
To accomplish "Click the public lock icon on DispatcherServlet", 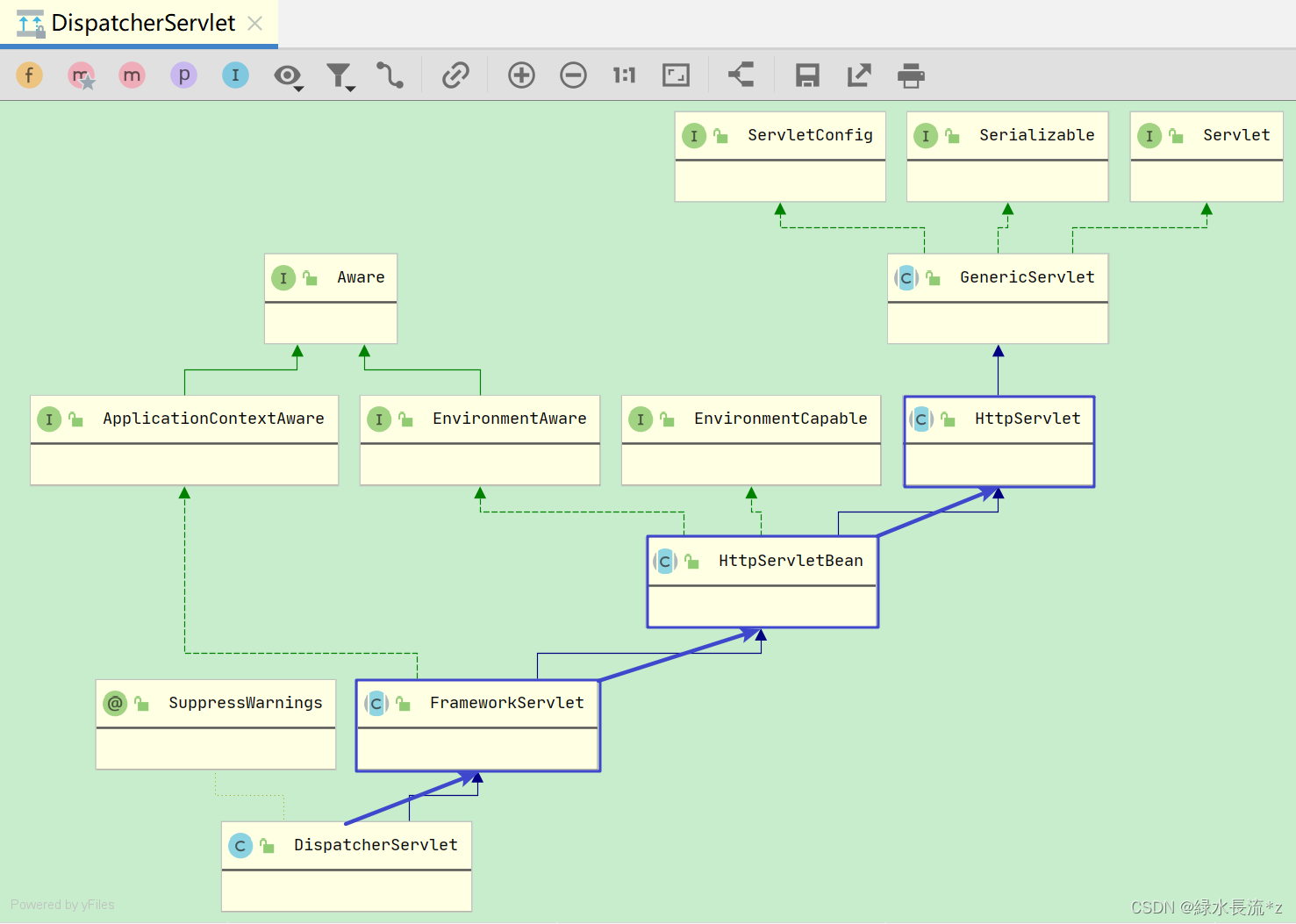I will [x=267, y=845].
